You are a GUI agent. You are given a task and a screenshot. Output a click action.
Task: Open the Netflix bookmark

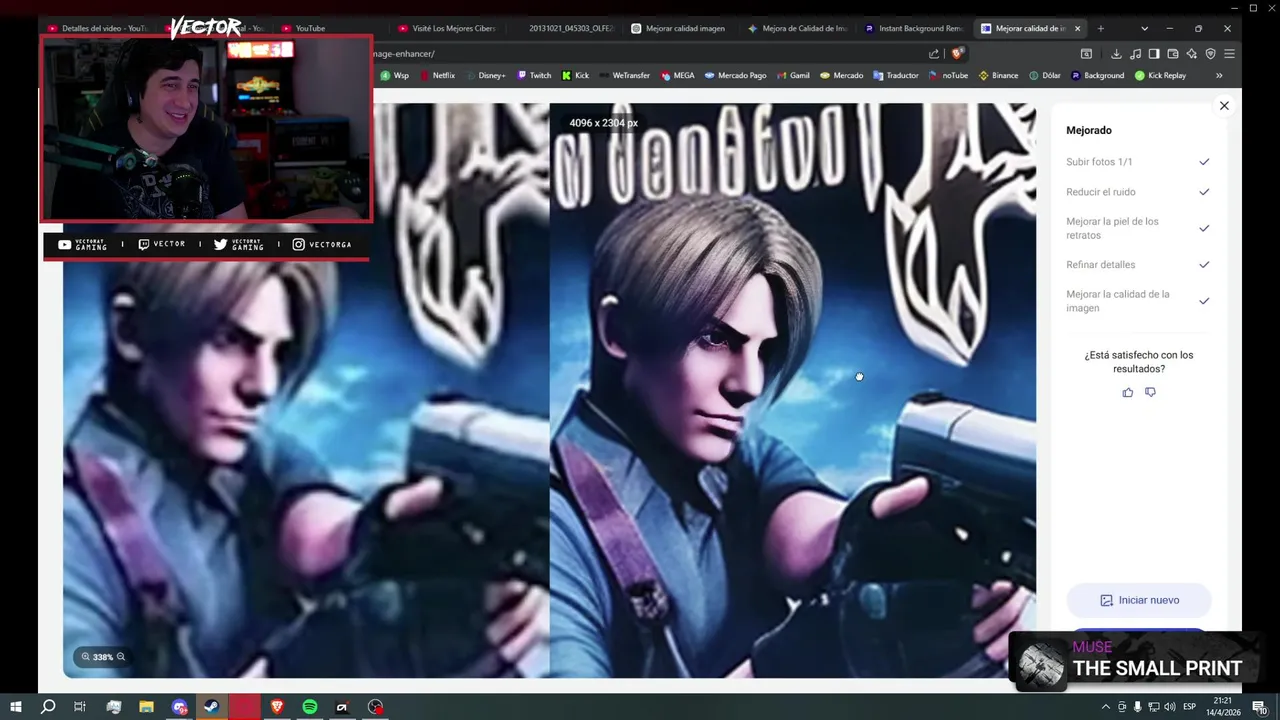point(437,75)
